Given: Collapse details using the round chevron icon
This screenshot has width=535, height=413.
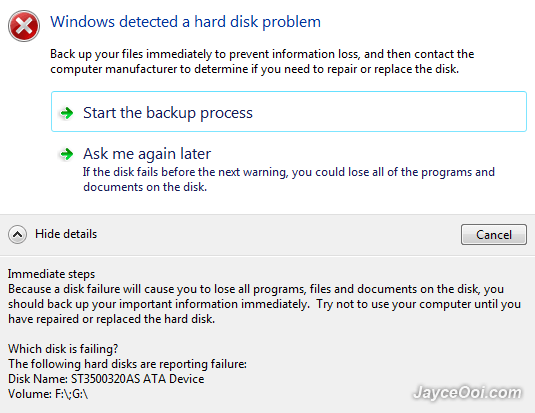Looking at the screenshot, I should (17, 234).
